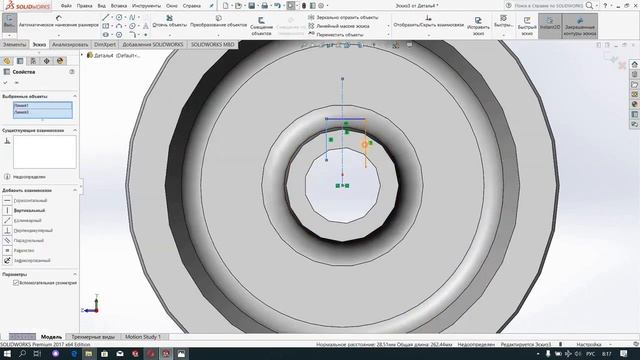Click Переместить объекты
The width and height of the screenshot is (640, 360).
[x=335, y=35]
